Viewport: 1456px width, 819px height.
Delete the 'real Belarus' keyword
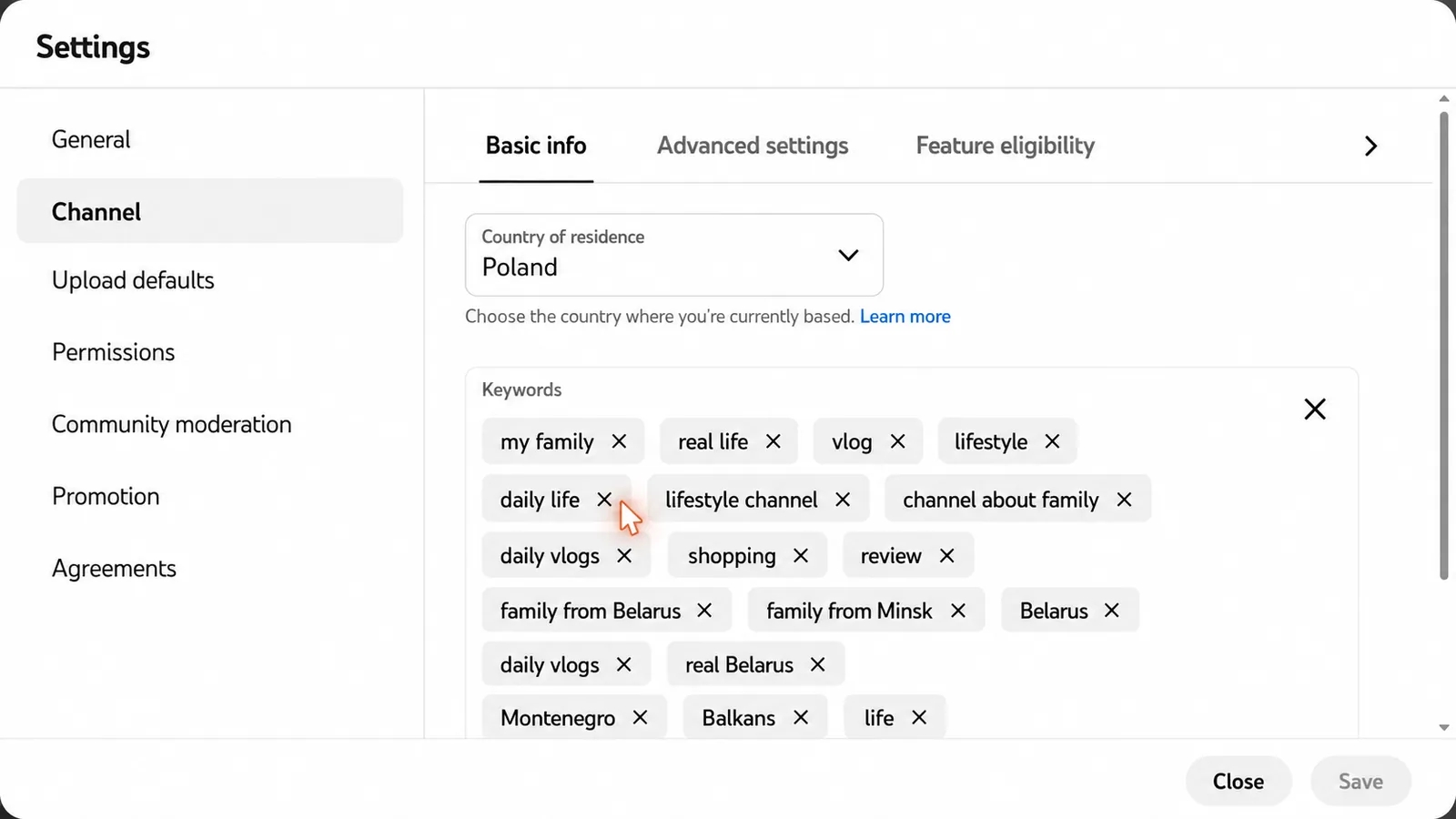(x=817, y=665)
